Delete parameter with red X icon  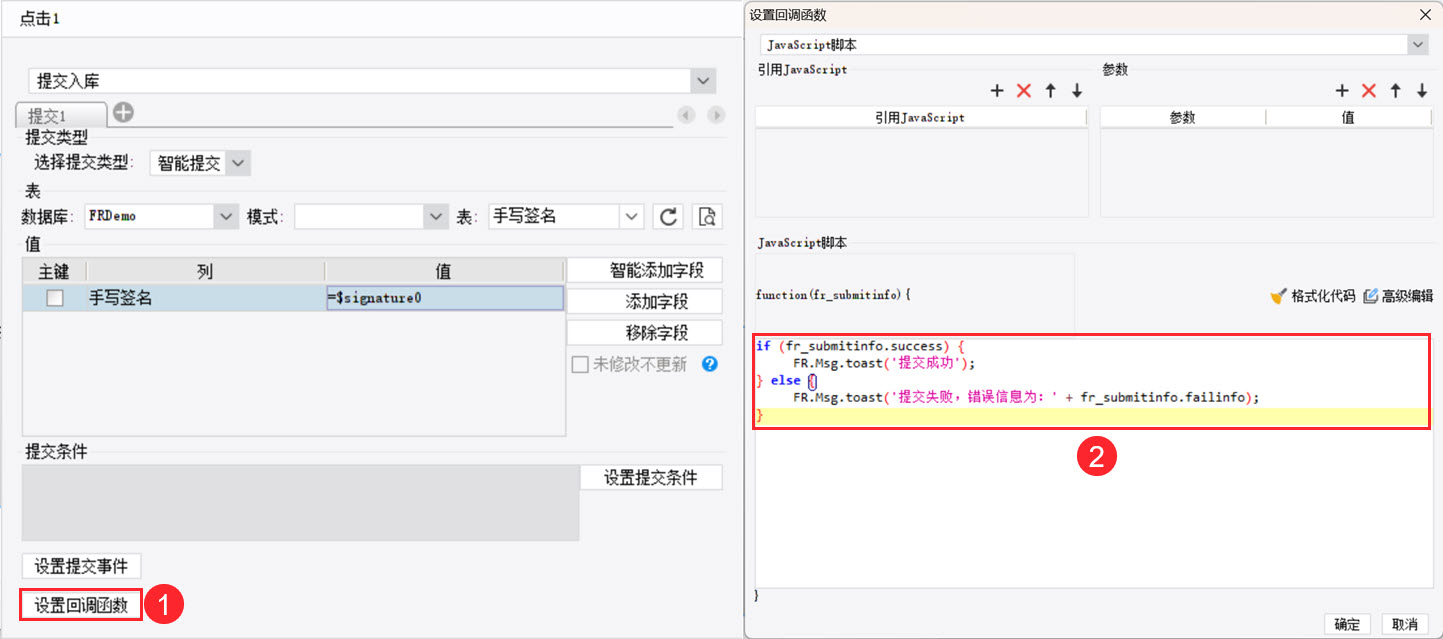[1369, 91]
